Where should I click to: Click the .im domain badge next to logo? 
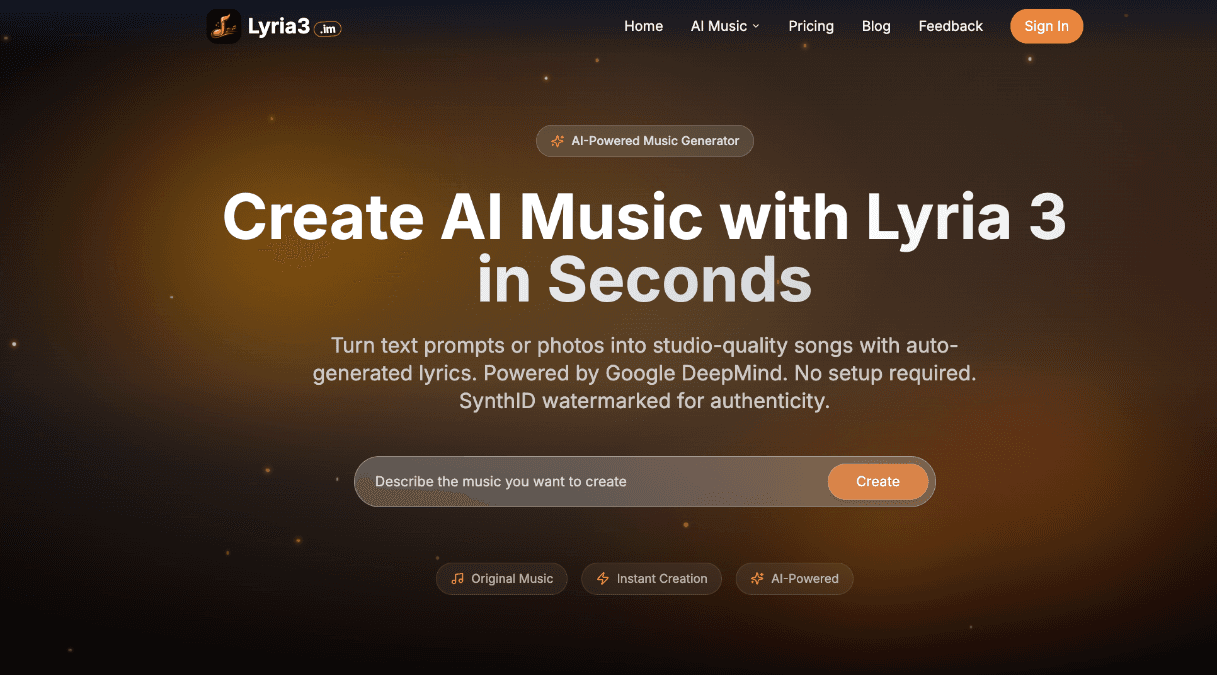328,30
